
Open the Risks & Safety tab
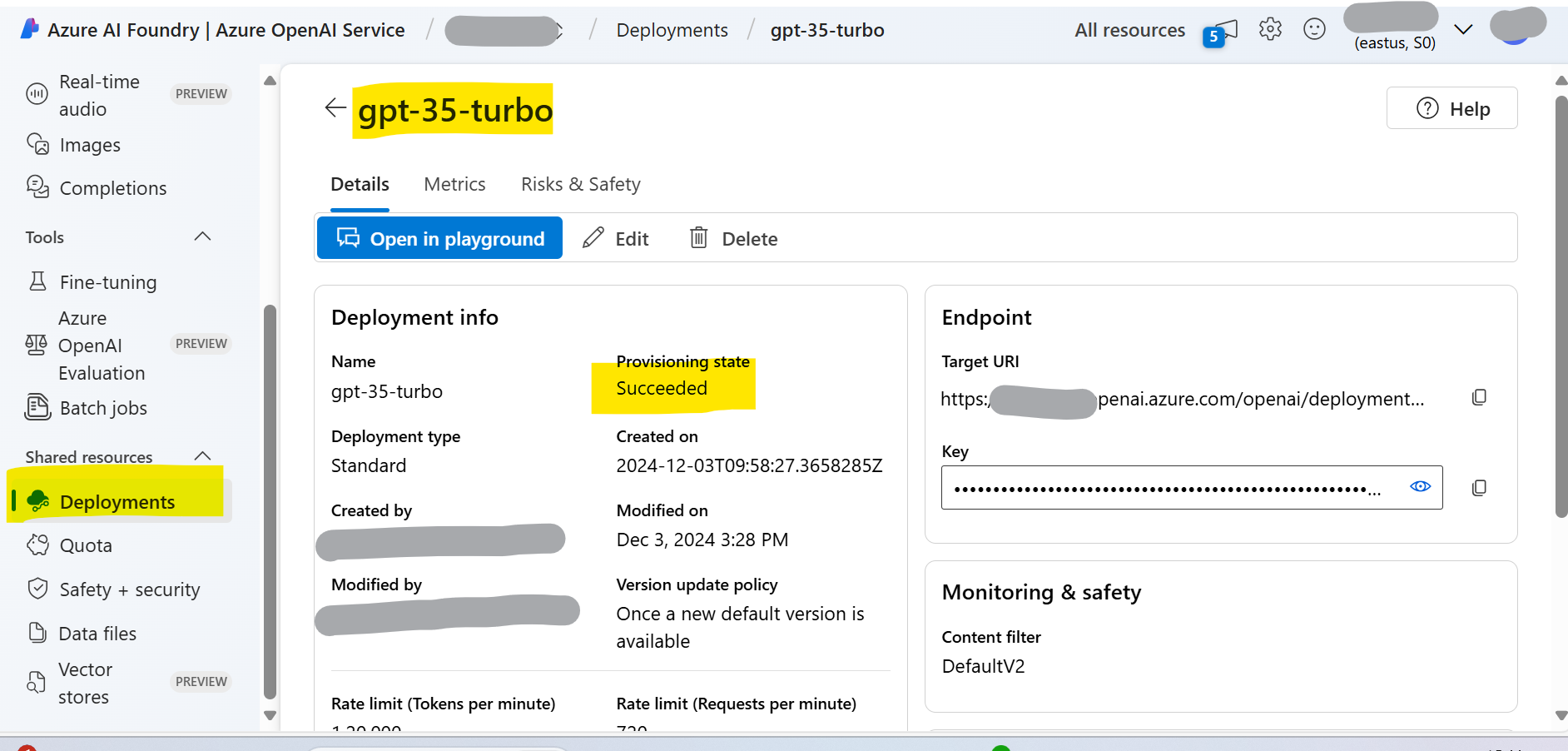coord(581,184)
